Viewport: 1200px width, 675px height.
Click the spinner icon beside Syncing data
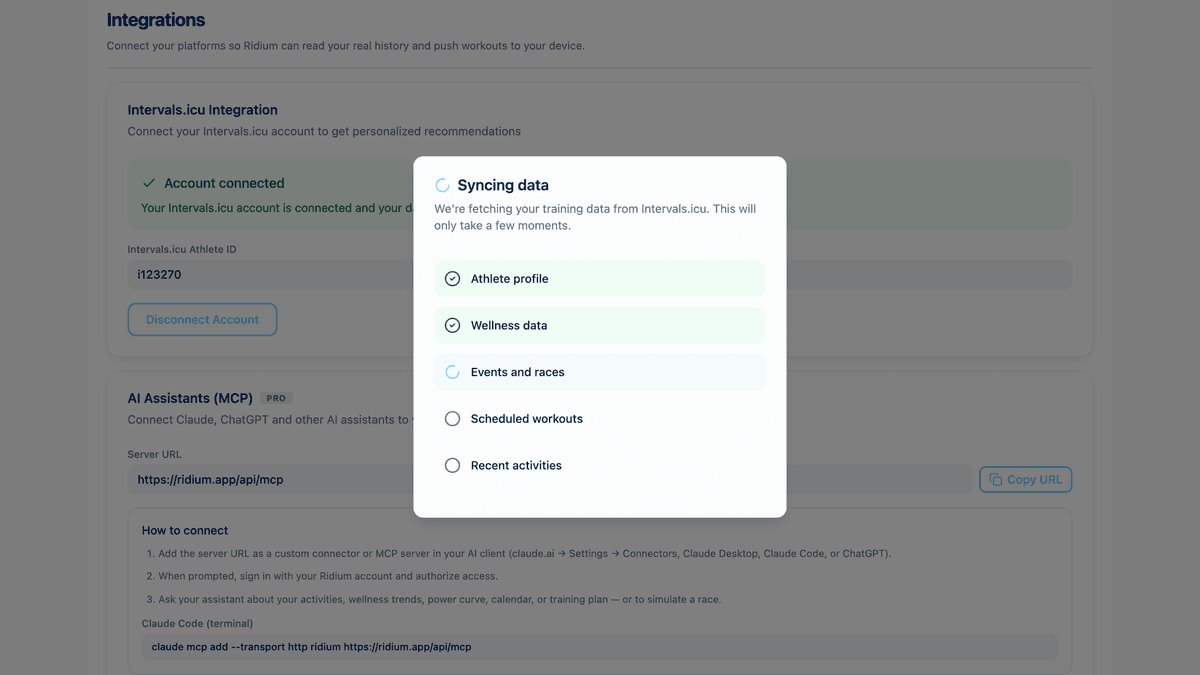(442, 185)
